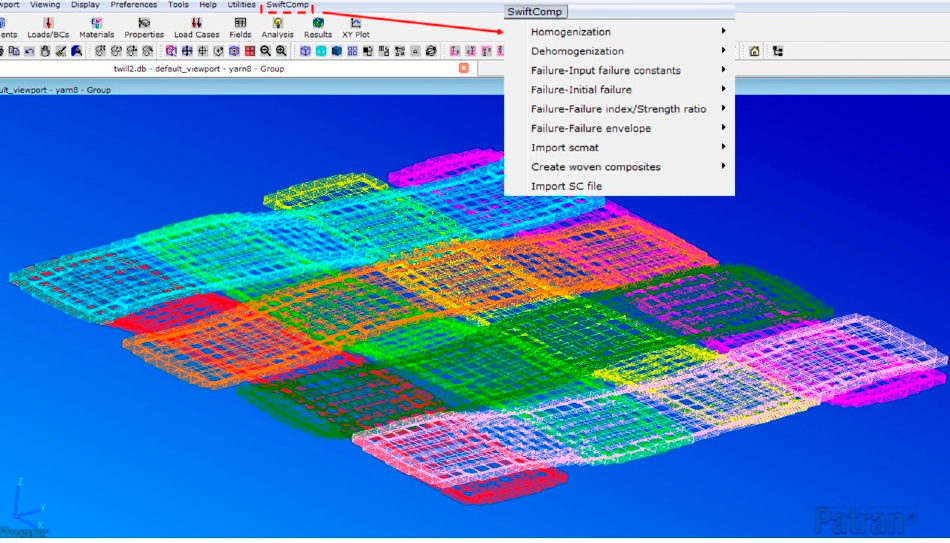The image size is (950, 543).
Task: Open the Loads/BCs application
Action: (48, 28)
